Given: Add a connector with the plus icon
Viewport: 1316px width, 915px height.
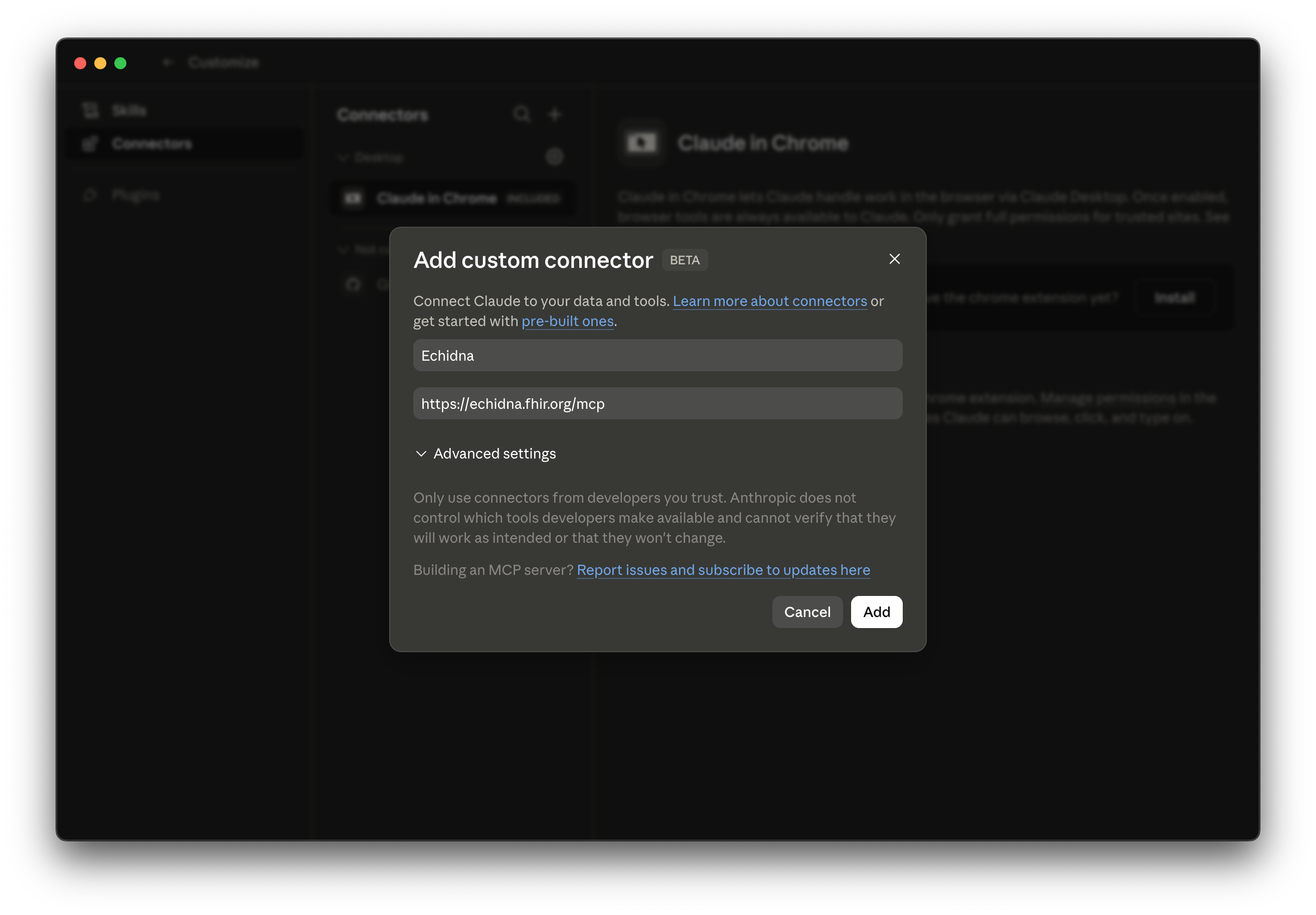Looking at the screenshot, I should pyautogui.click(x=554, y=114).
